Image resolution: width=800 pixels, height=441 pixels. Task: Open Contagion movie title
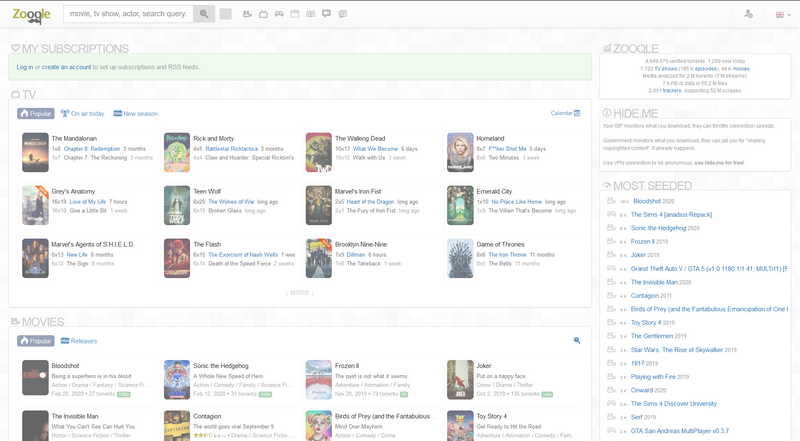pos(207,416)
